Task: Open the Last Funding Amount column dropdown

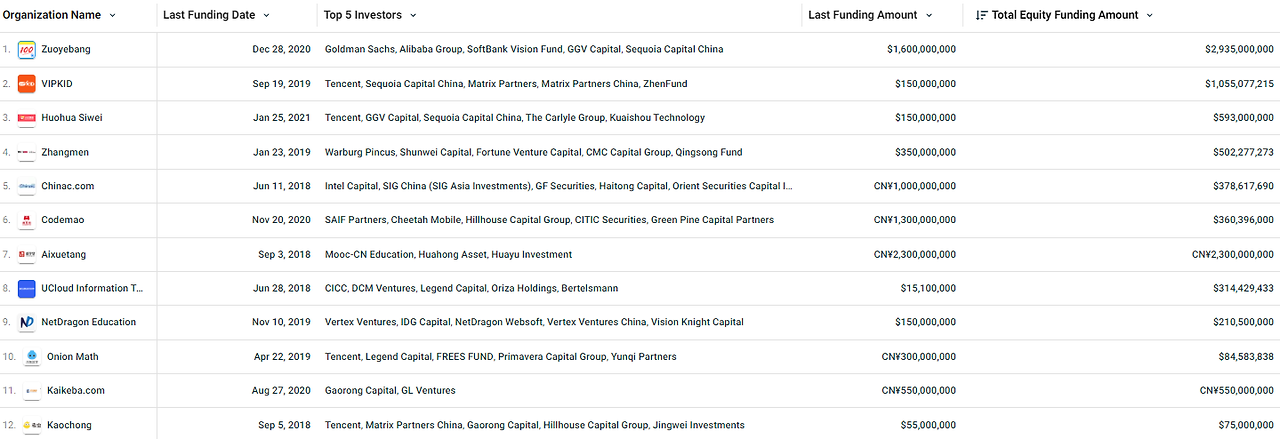Action: point(929,16)
